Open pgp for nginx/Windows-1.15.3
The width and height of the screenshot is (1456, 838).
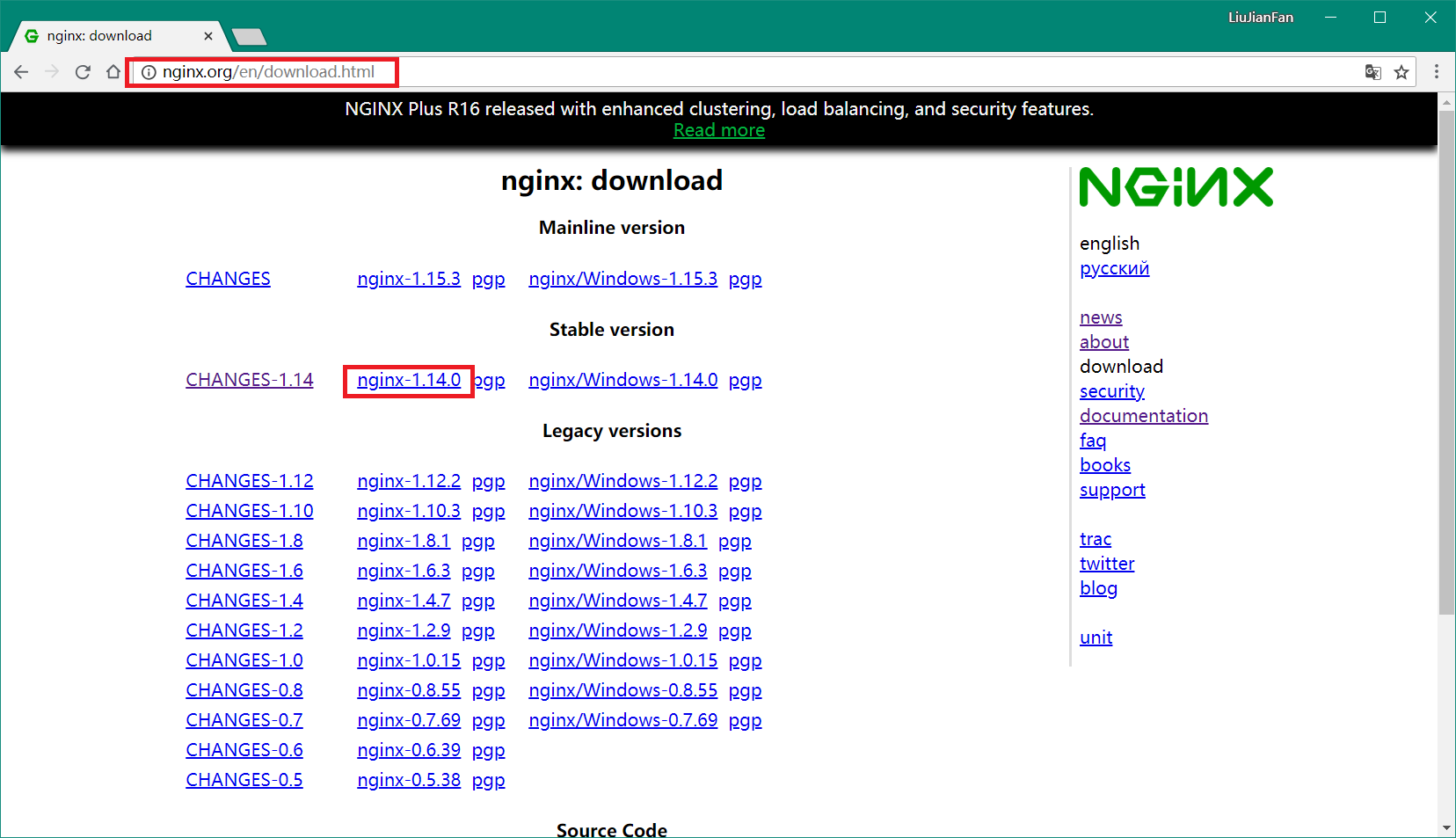(x=745, y=280)
